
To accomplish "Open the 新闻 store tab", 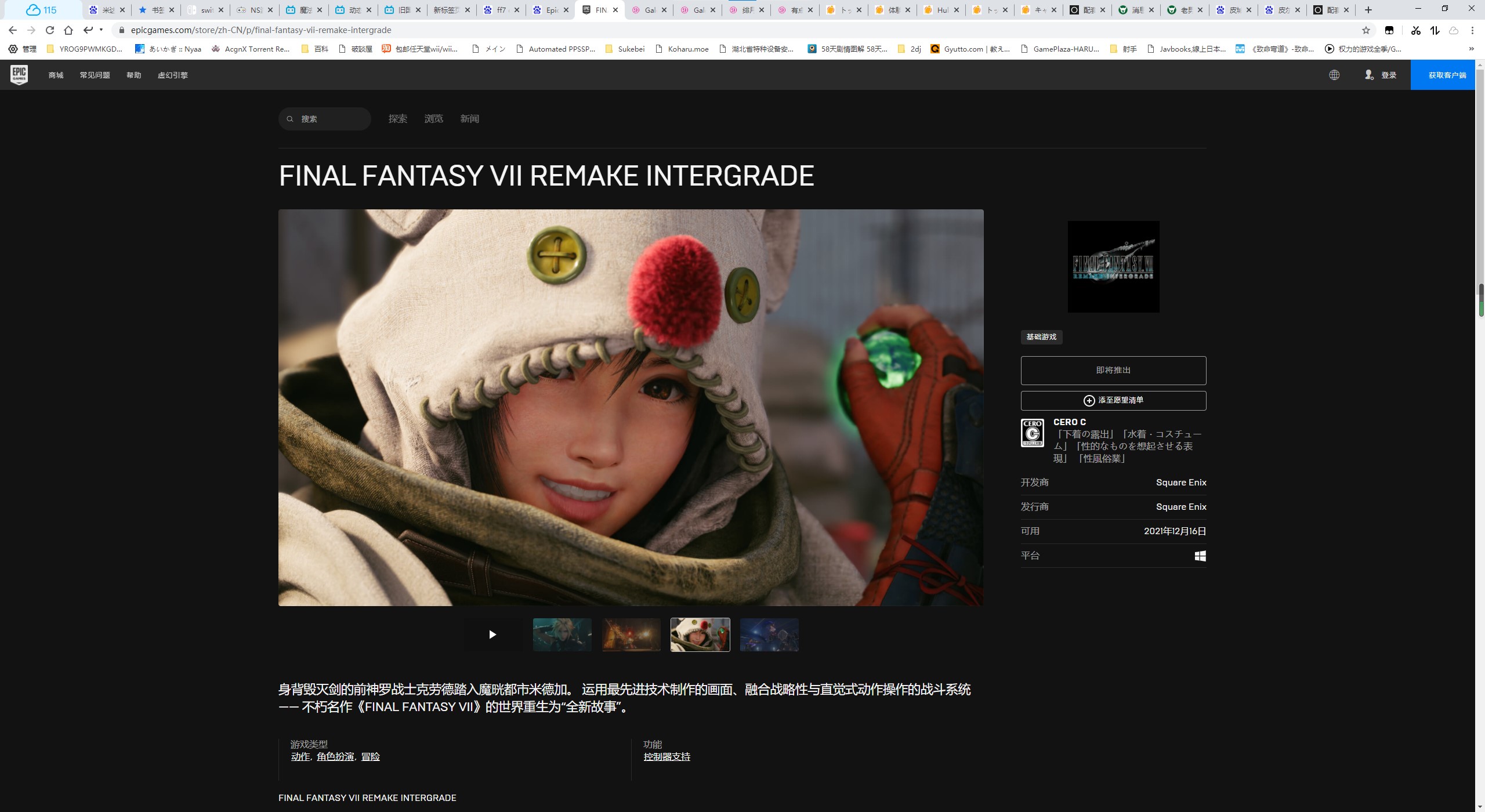I will click(470, 119).
